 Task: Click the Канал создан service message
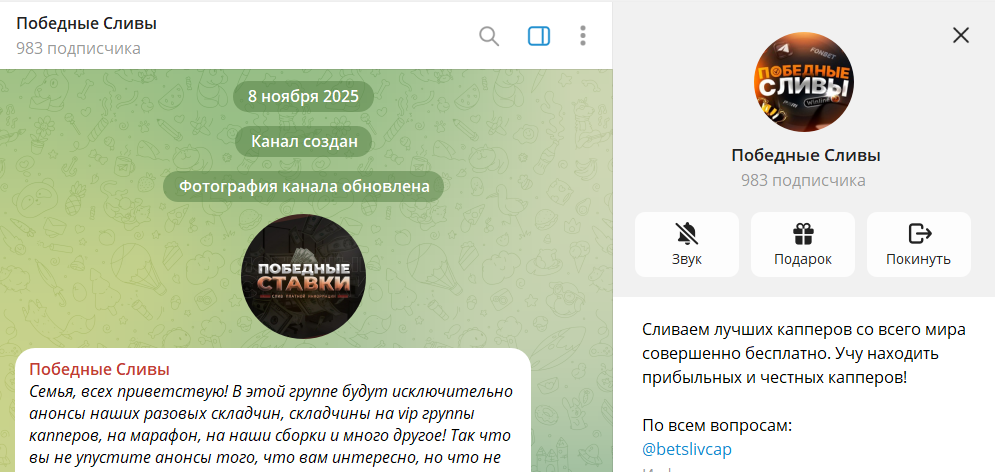click(304, 141)
